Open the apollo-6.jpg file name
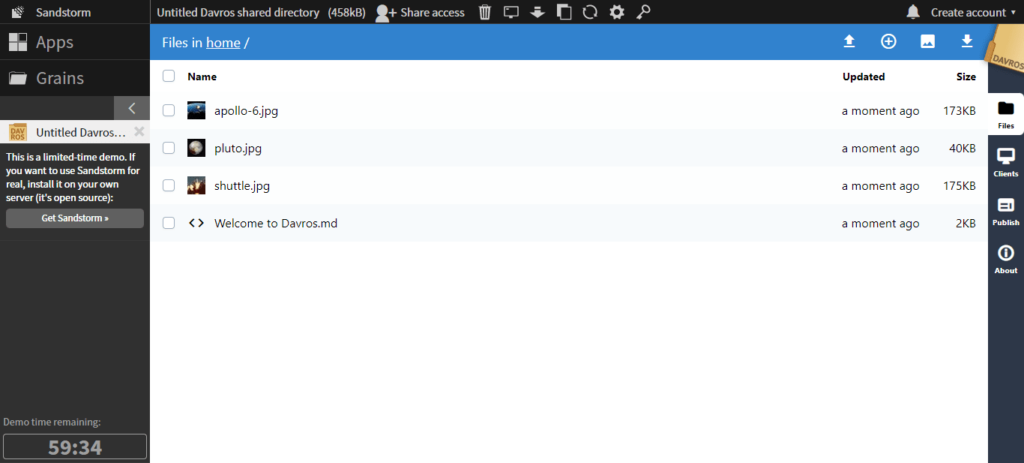 [x=246, y=111]
